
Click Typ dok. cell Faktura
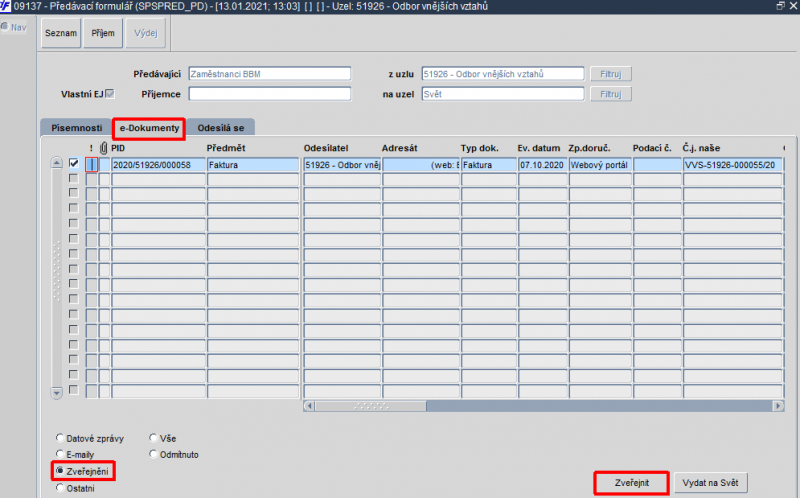[x=489, y=165]
